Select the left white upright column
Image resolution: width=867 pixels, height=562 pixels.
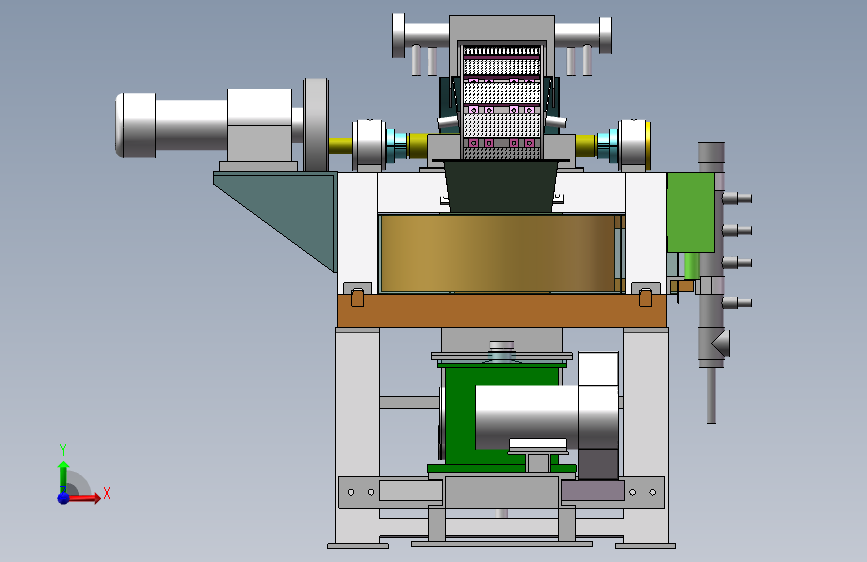pos(358,232)
